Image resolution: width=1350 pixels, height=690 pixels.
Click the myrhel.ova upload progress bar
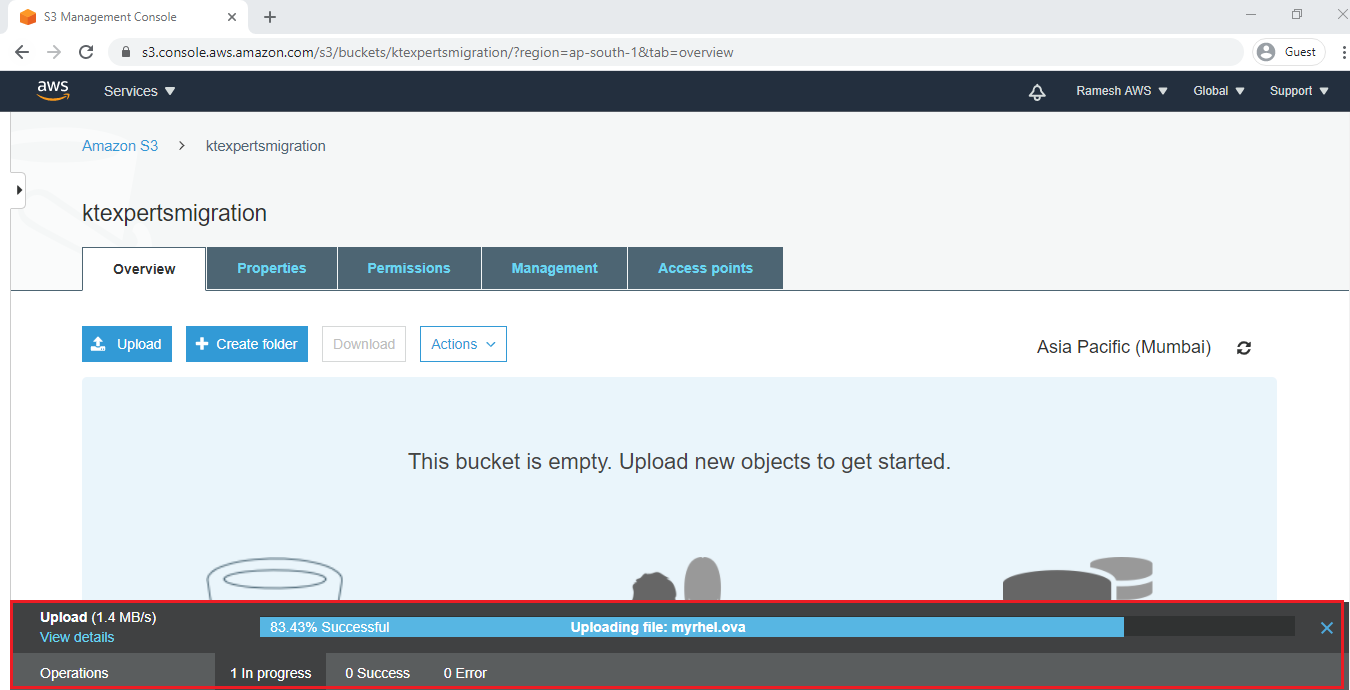coord(777,627)
